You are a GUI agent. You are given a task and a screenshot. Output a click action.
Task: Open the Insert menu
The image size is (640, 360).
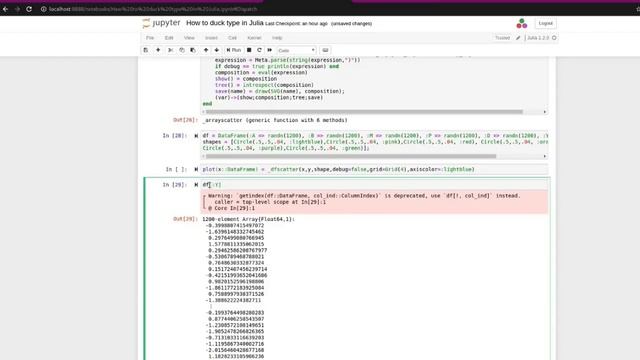coord(211,38)
